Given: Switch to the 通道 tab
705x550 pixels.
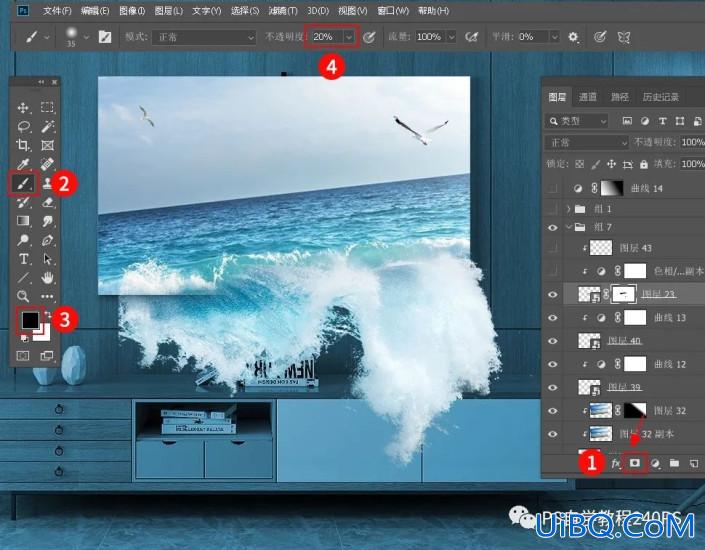Looking at the screenshot, I should point(587,97).
